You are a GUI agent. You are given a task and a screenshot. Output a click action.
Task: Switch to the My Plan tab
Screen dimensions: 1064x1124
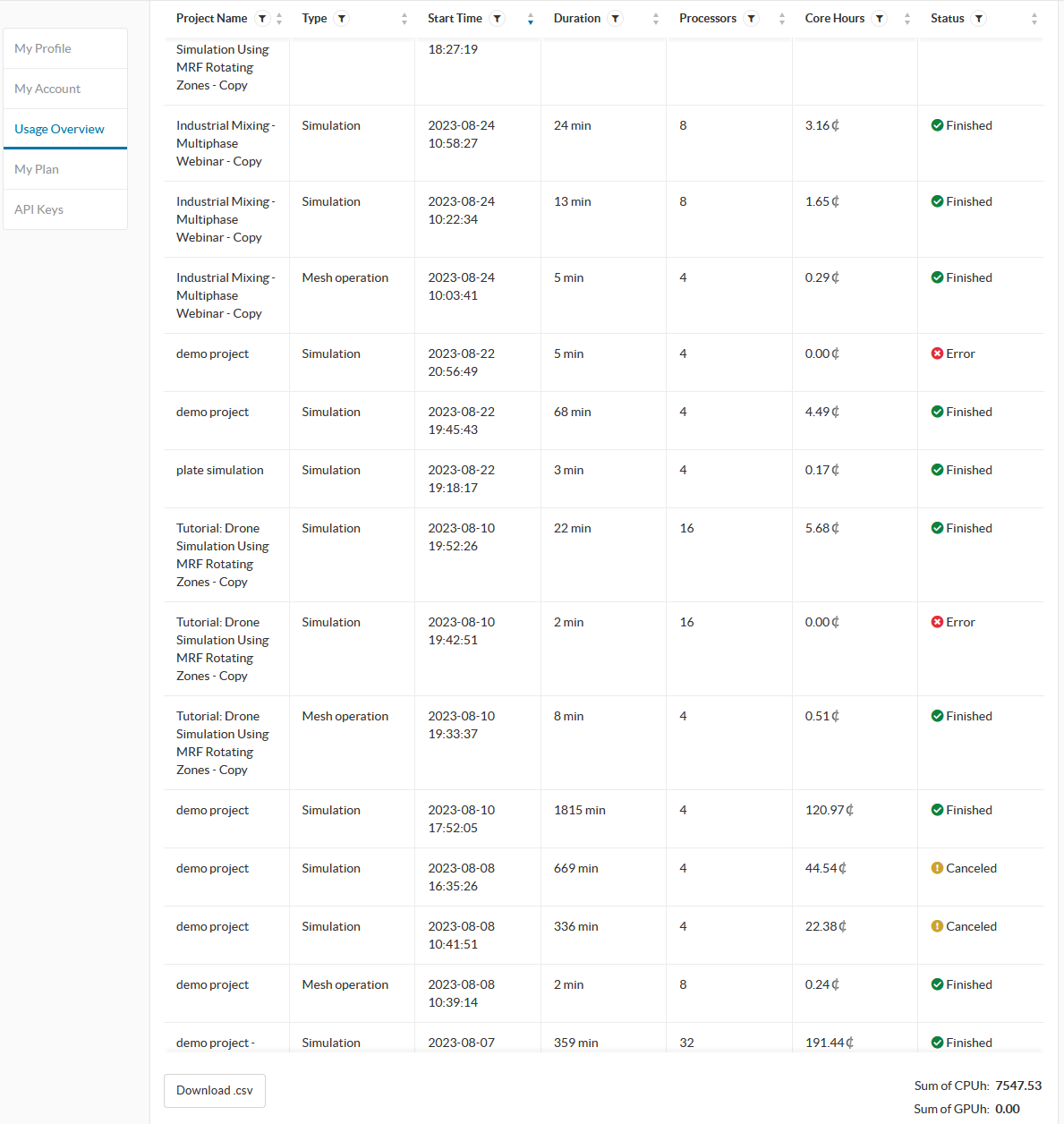click(37, 169)
